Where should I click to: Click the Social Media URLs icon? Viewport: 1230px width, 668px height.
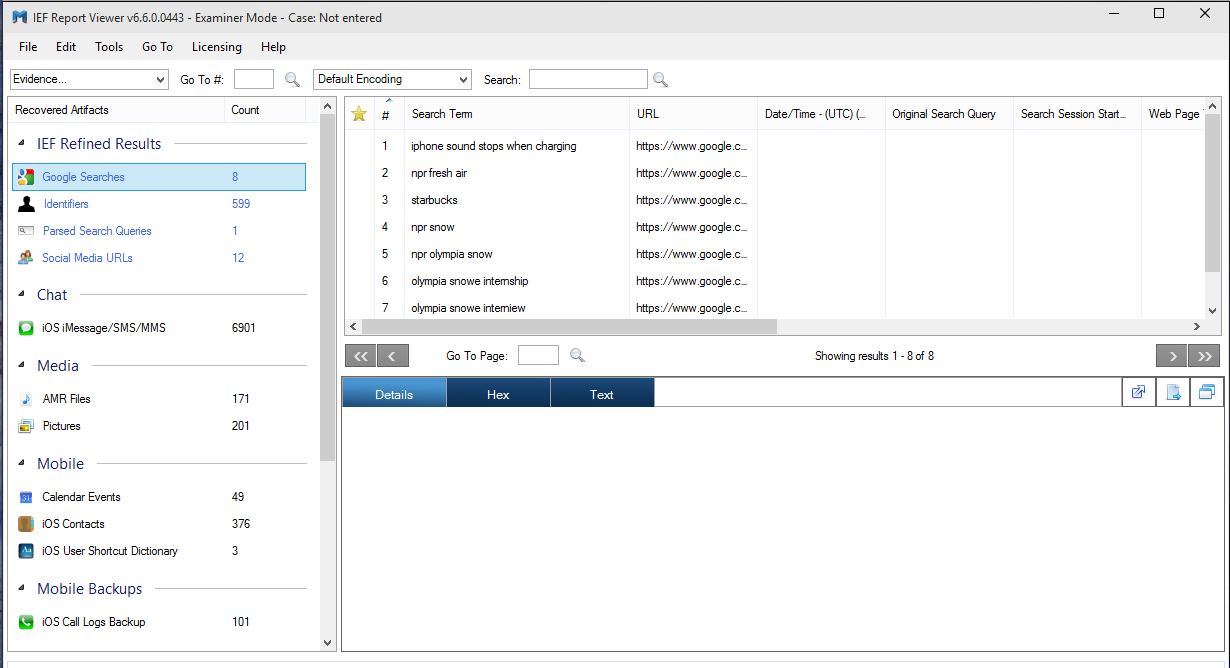pyautogui.click(x=26, y=258)
